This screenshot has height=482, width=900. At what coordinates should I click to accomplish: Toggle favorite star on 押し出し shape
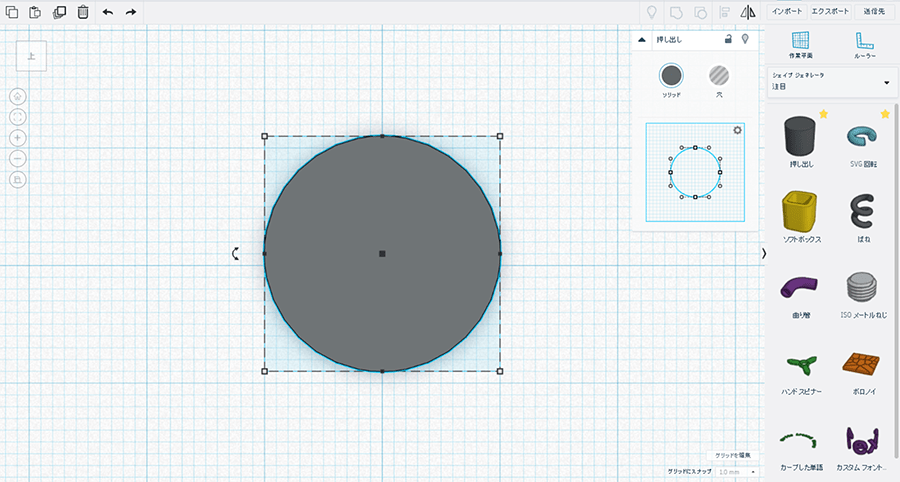823,114
